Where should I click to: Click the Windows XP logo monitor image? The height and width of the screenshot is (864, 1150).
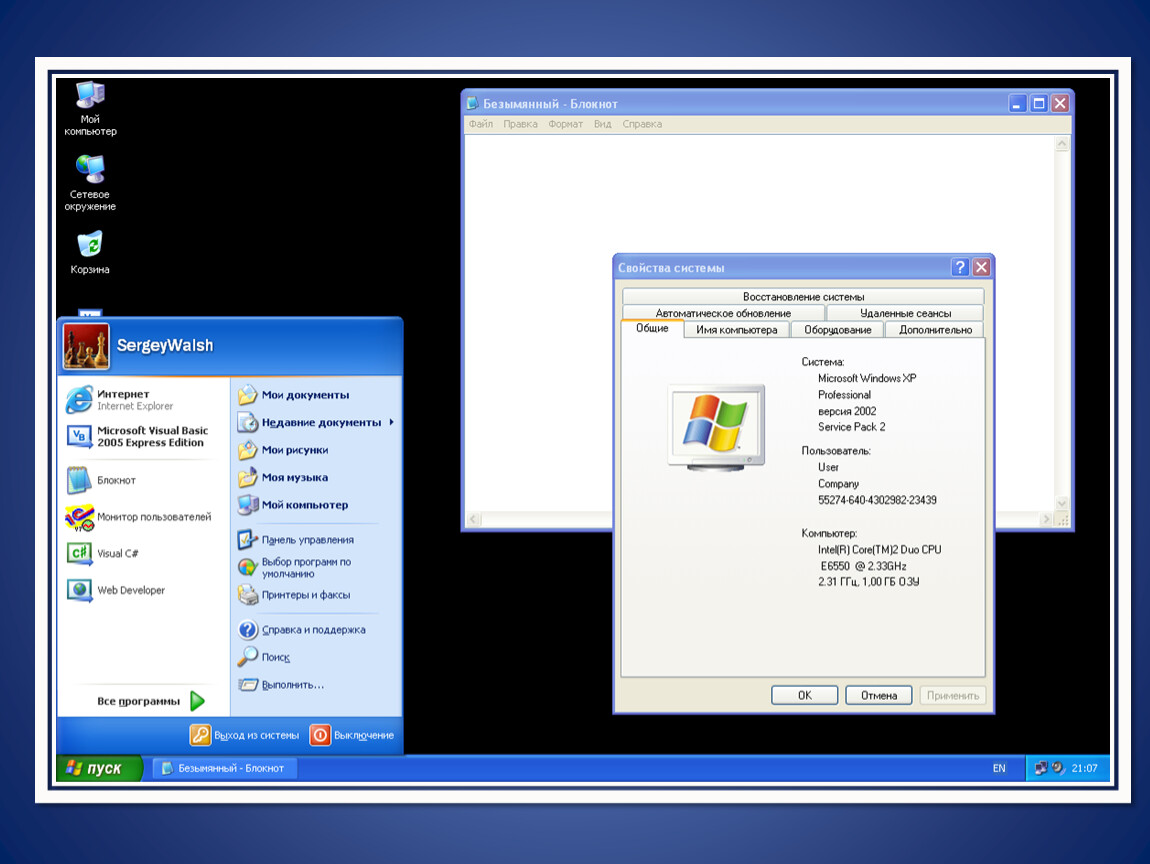tap(717, 427)
